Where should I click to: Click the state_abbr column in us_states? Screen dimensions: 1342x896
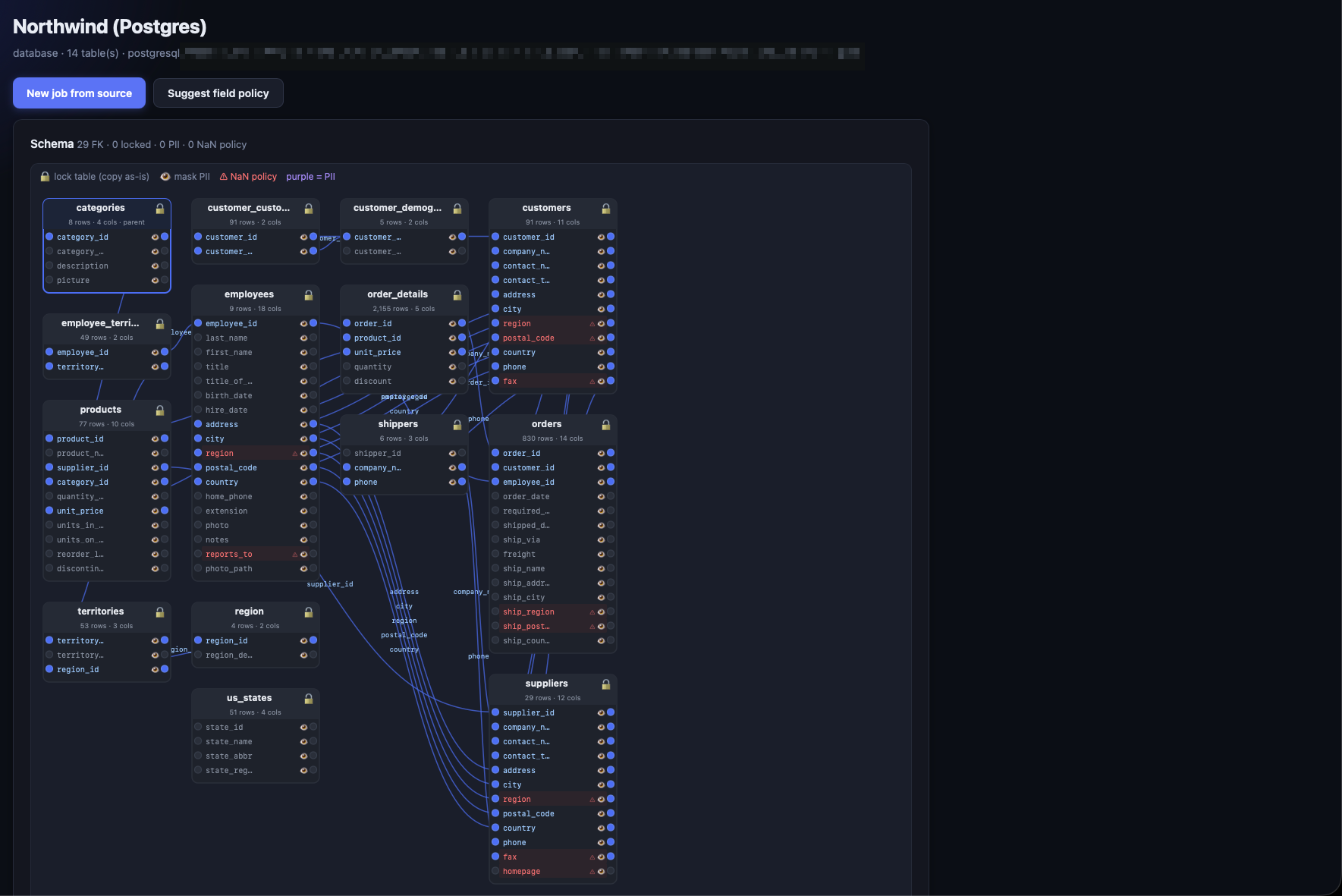256,756
